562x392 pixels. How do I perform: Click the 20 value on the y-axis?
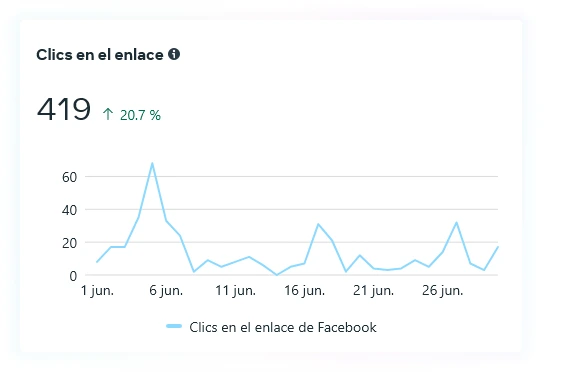pyautogui.click(x=70, y=243)
